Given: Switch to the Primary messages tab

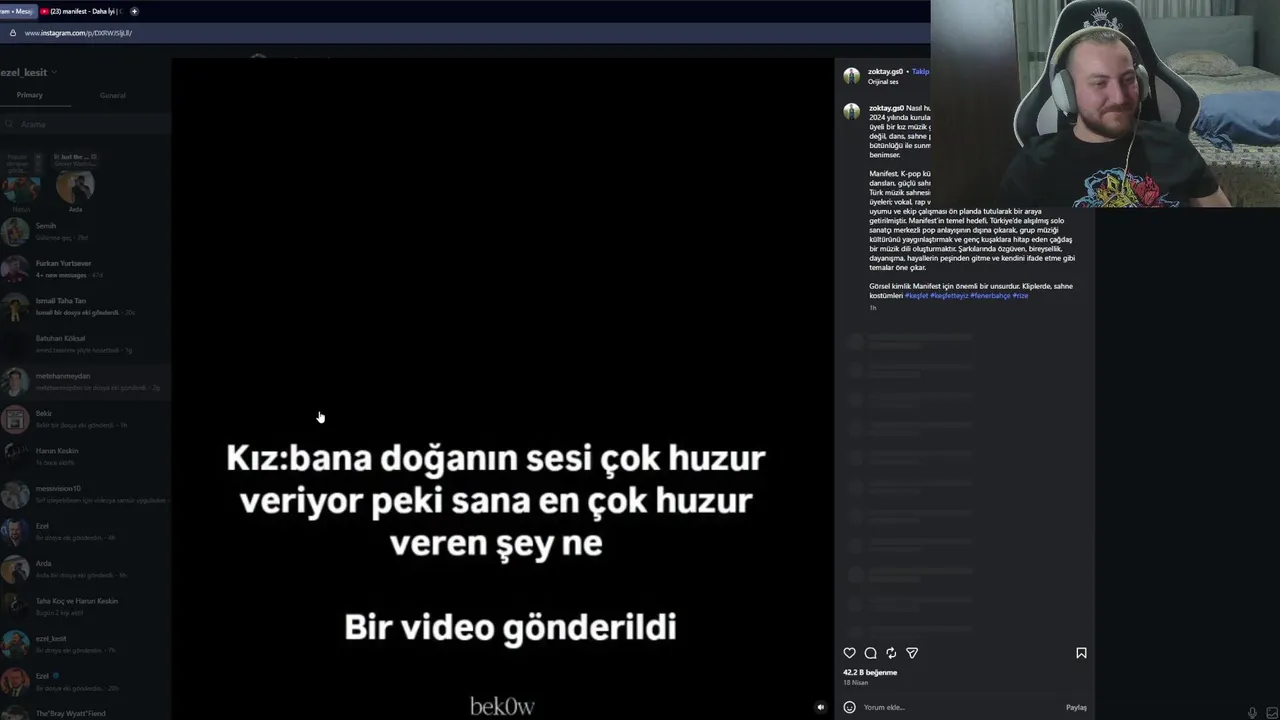Looking at the screenshot, I should tap(30, 95).
